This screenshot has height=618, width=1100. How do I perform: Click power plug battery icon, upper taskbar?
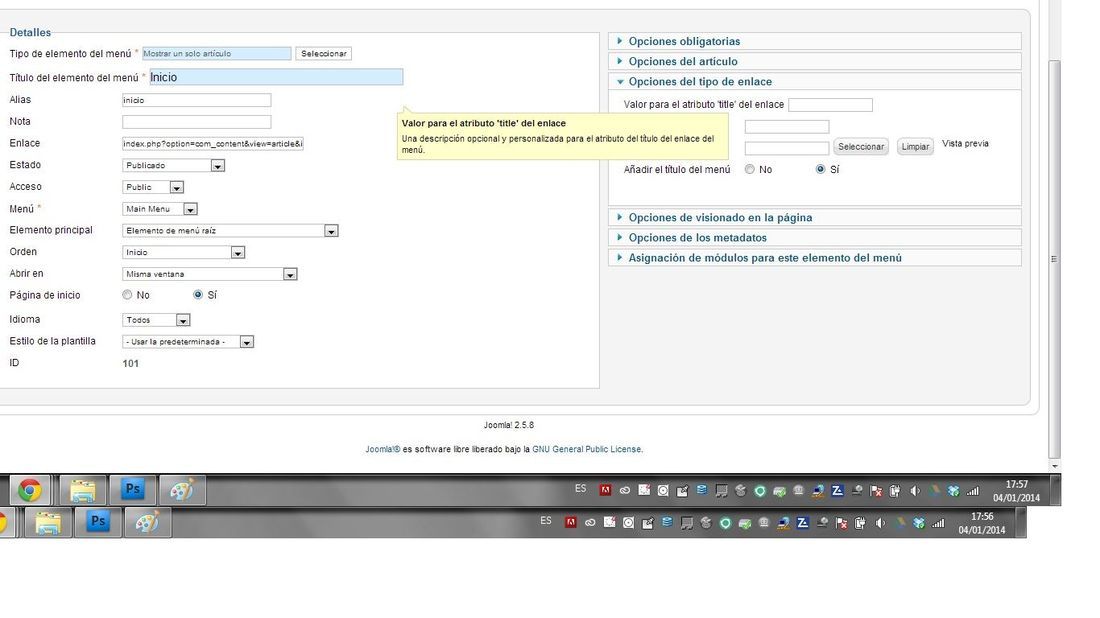point(894,491)
